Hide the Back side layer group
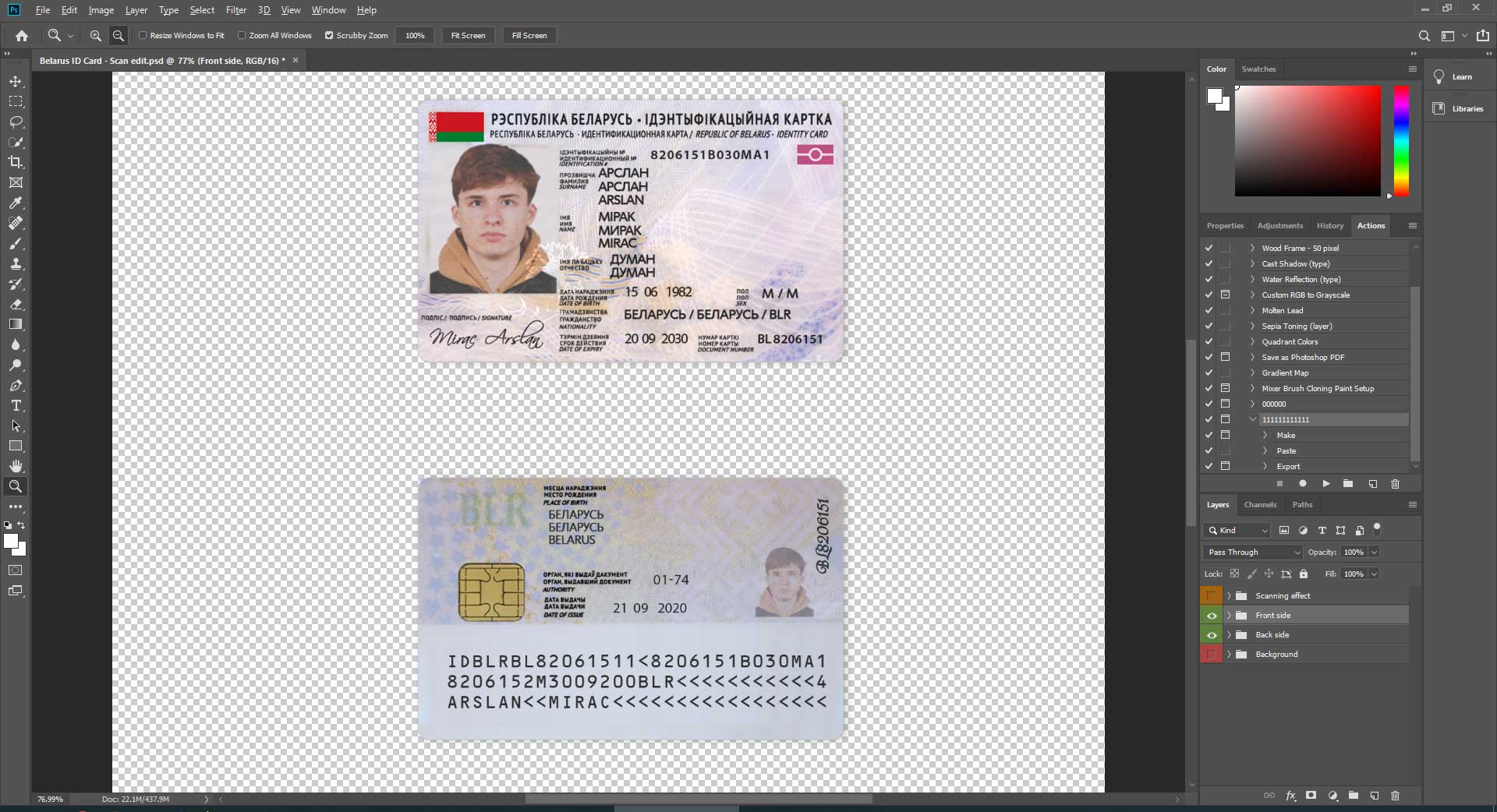This screenshot has height=812, width=1497. tap(1211, 635)
